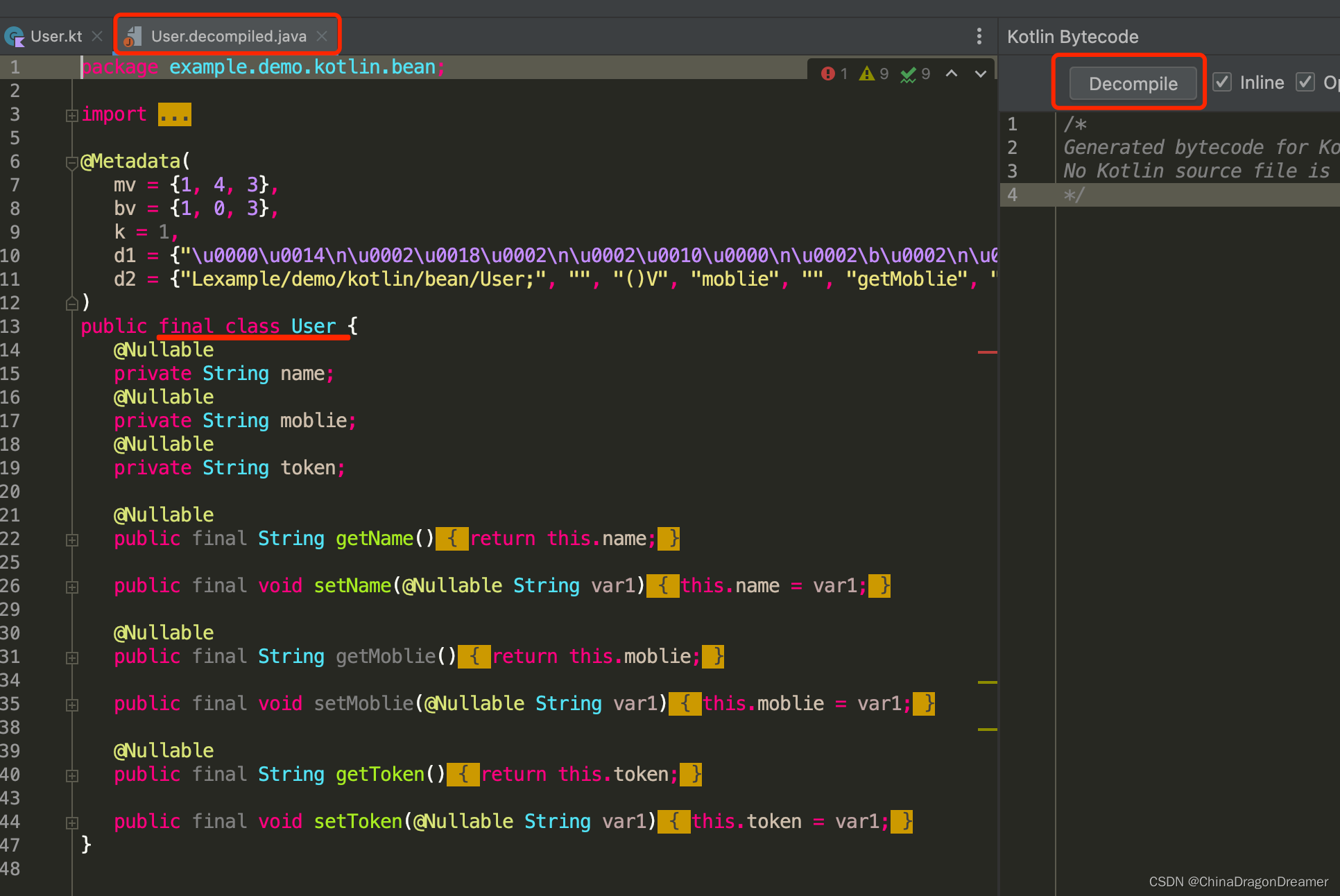The height and width of the screenshot is (896, 1340).
Task: Switch to the User.decompiled.java tab
Action: point(228,36)
